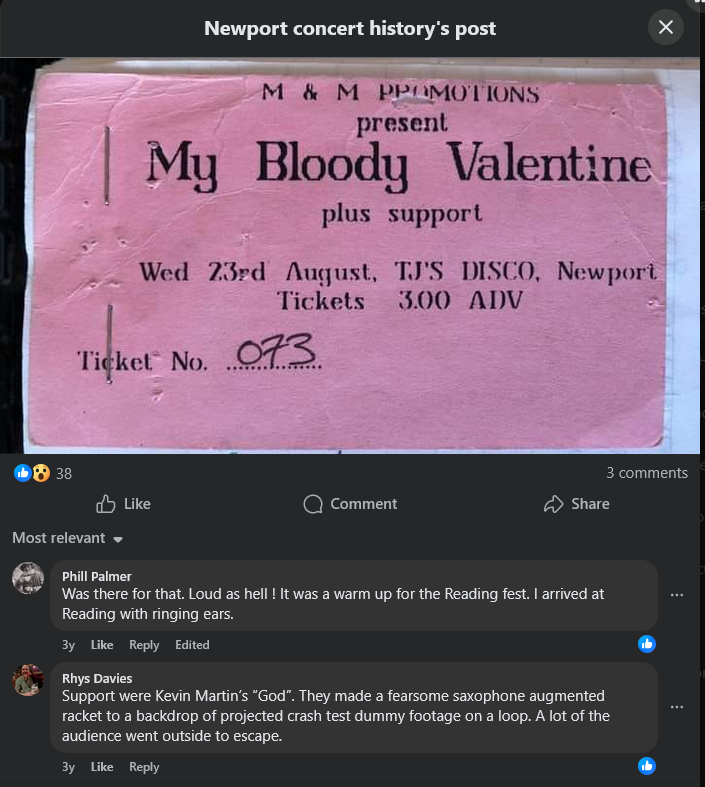Reply to Phill Palmer's comment
705x787 pixels.
pos(144,645)
